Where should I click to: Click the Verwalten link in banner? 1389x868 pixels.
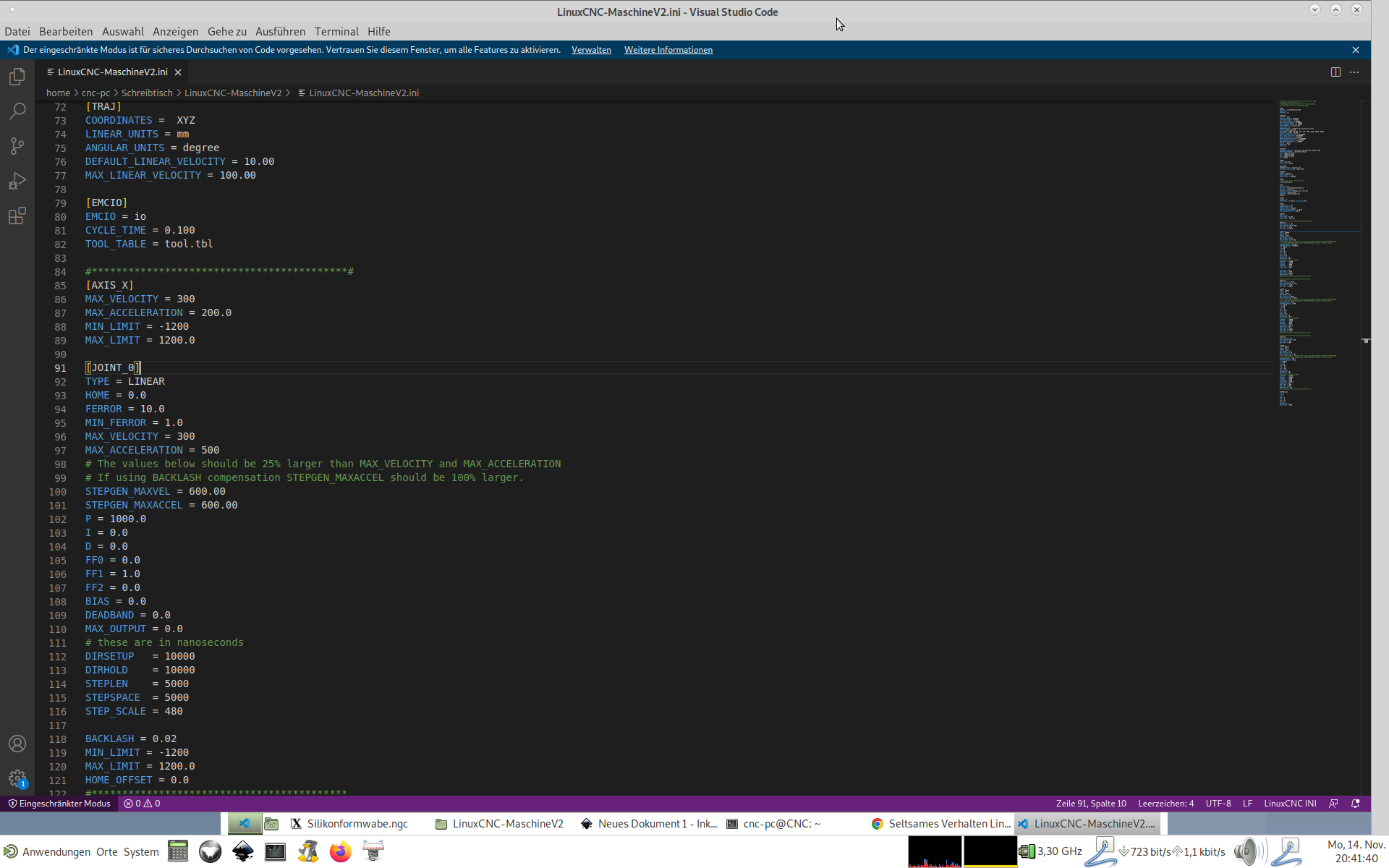pos(591,50)
